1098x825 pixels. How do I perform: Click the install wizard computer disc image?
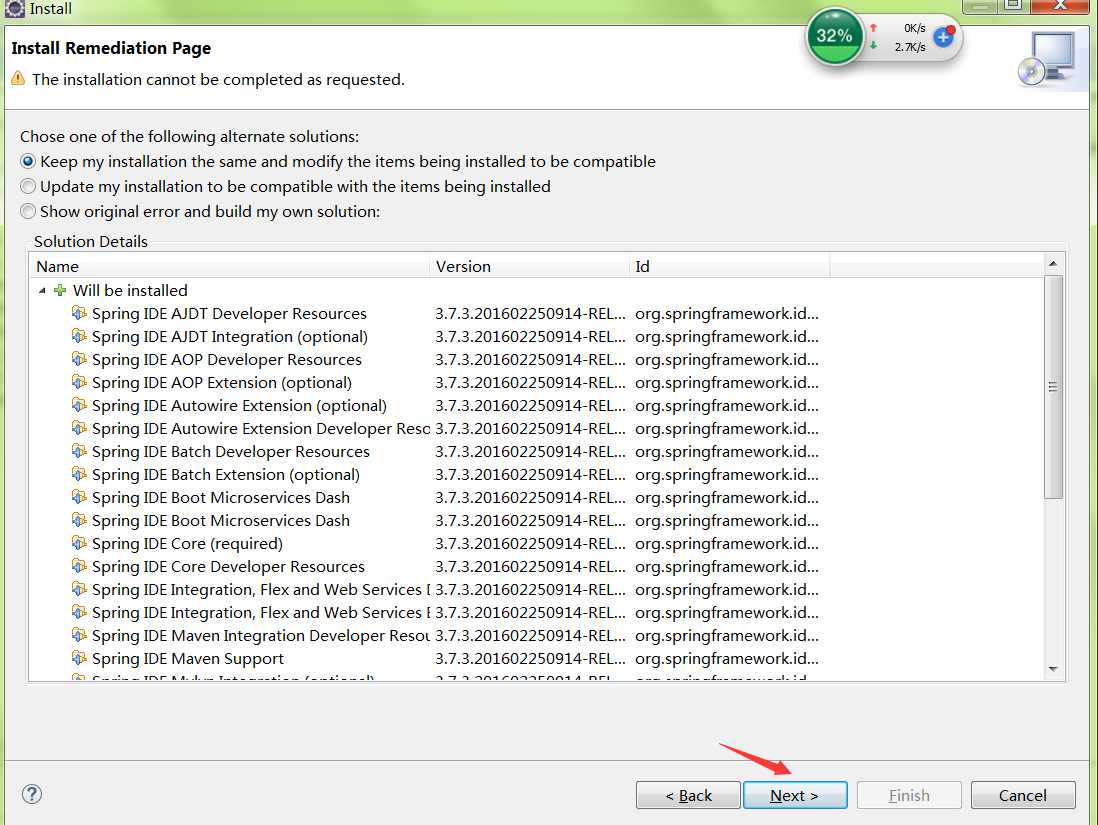point(1046,60)
